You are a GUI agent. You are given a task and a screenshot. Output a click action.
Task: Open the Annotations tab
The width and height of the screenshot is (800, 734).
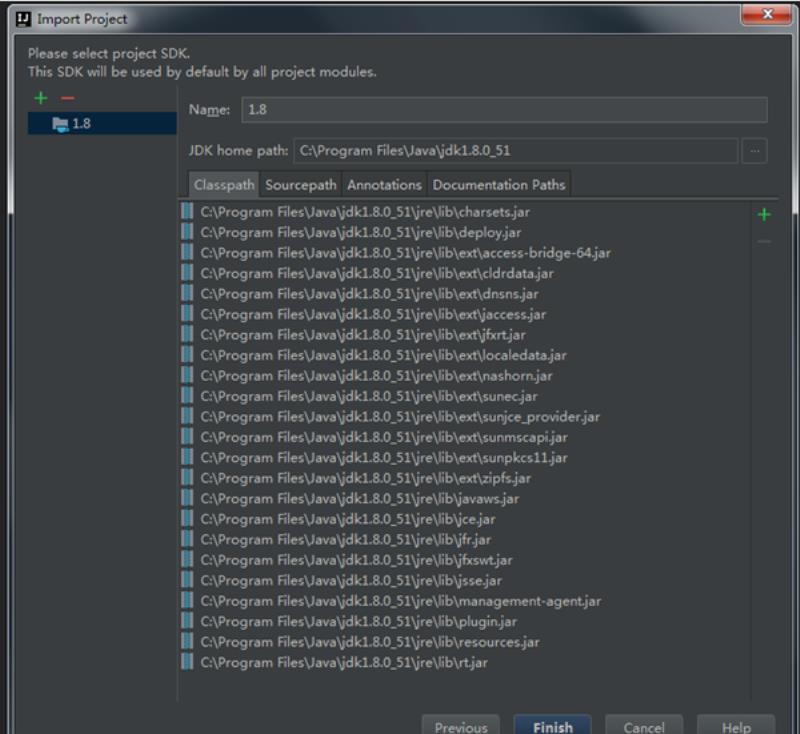[x=384, y=185]
